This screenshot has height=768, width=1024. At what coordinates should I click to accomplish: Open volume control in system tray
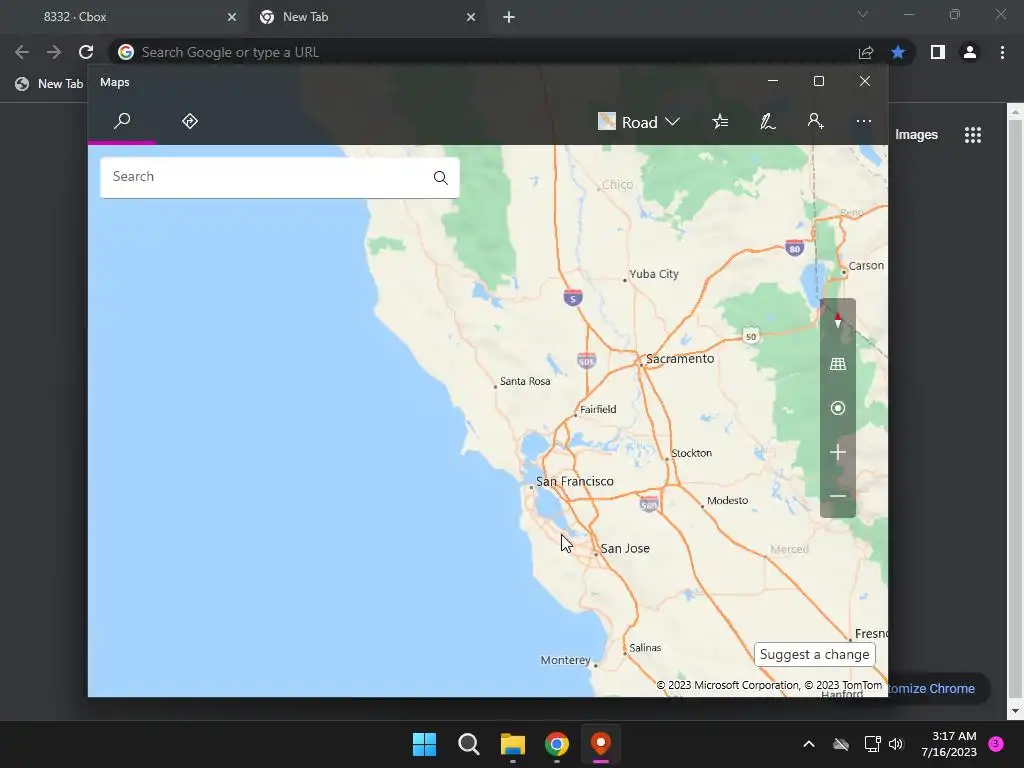[x=896, y=744]
